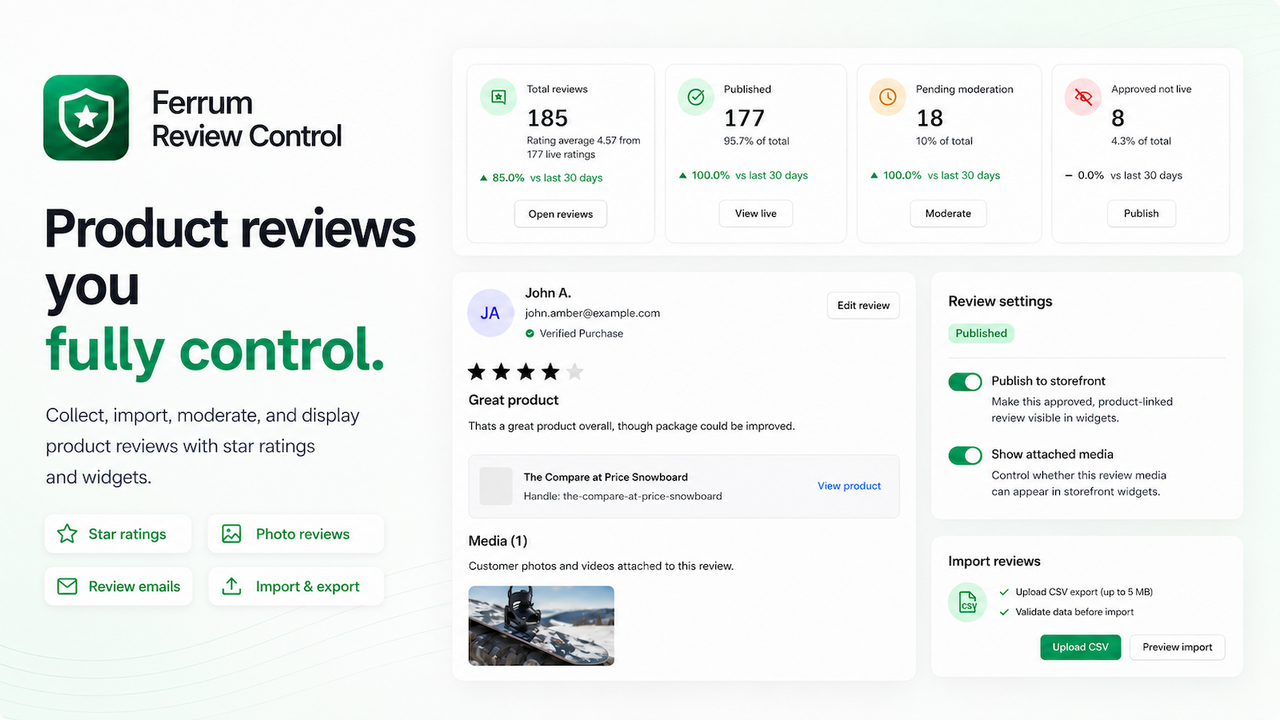Image resolution: width=1280 pixels, height=720 pixels.
Task: Toggle the Show attached media switch
Action: pyautogui.click(x=965, y=455)
